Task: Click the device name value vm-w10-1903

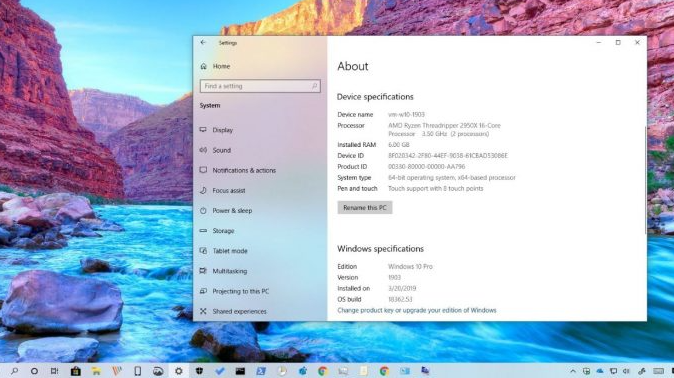Action: 406,114
